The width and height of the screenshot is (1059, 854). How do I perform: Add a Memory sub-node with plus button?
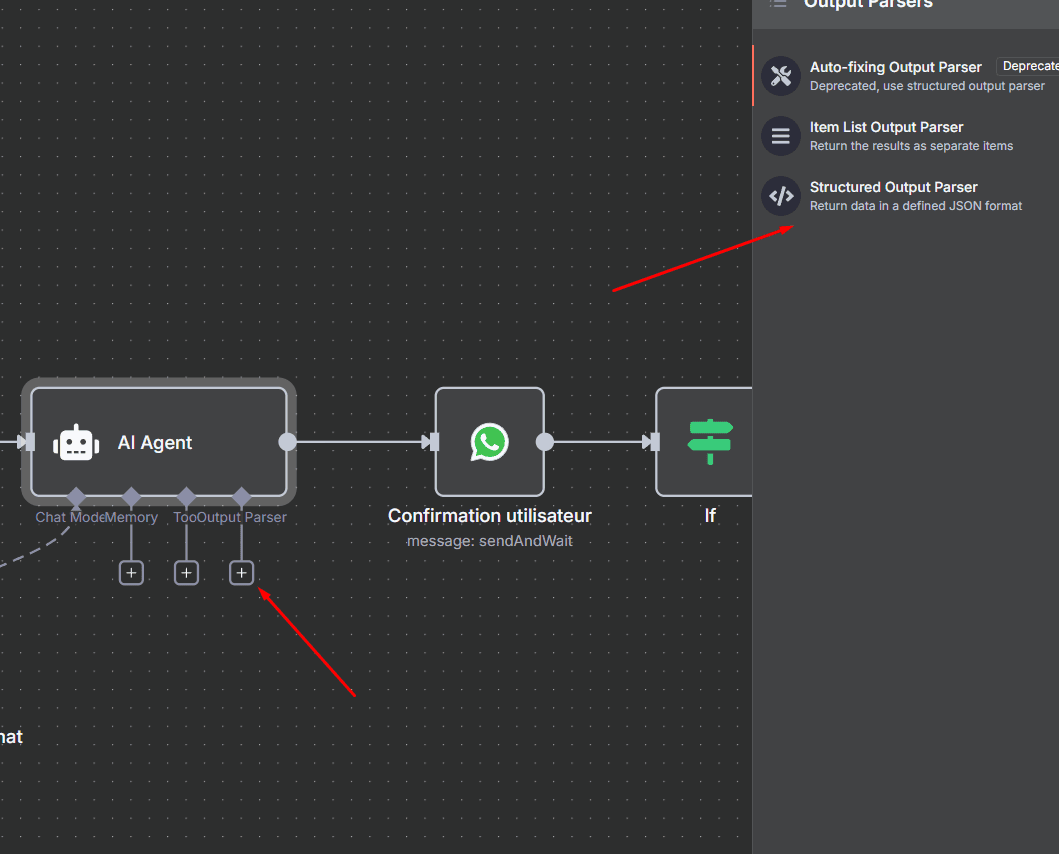coord(131,573)
